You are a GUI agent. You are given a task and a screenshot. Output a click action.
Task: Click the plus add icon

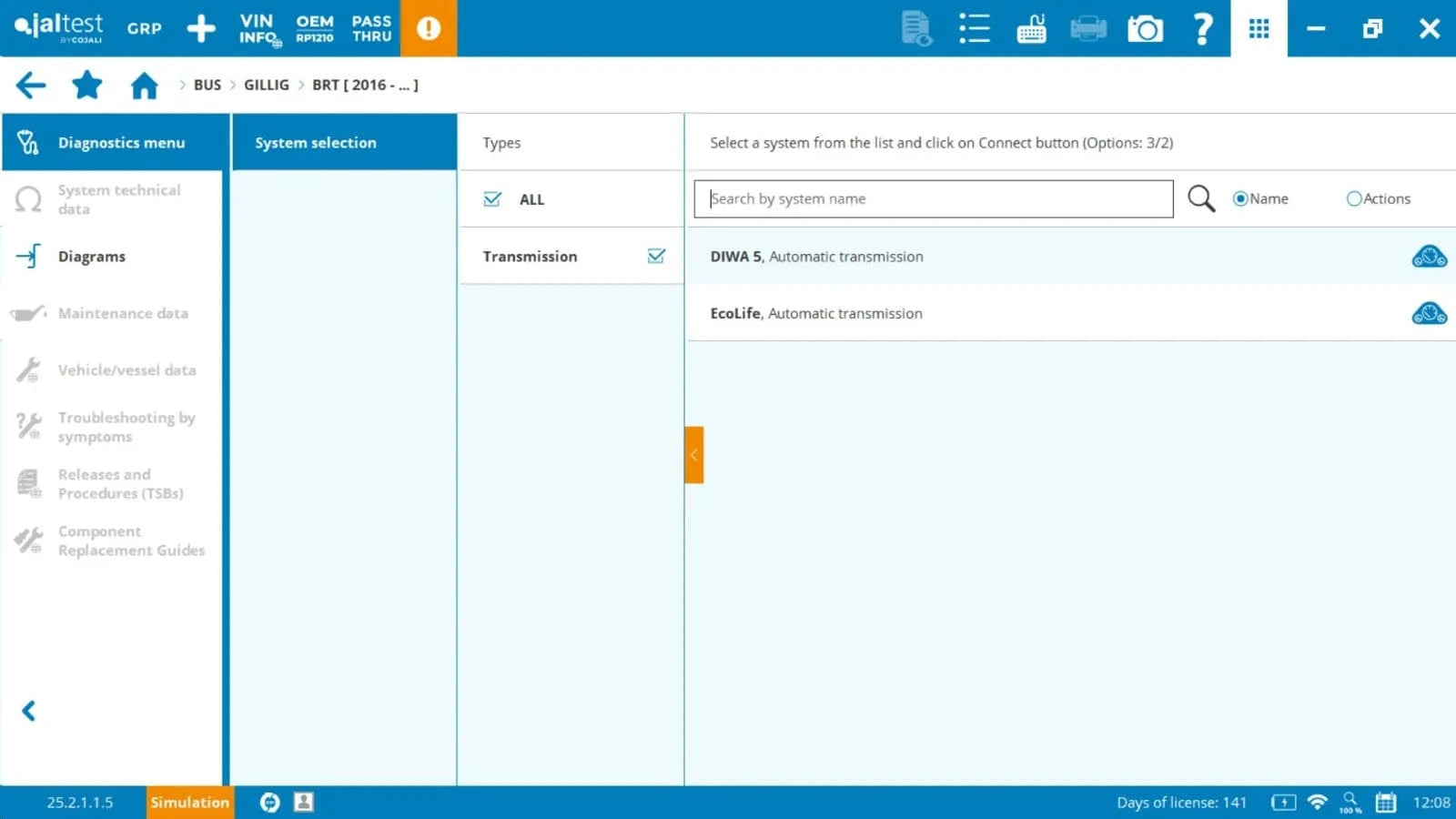(x=201, y=28)
